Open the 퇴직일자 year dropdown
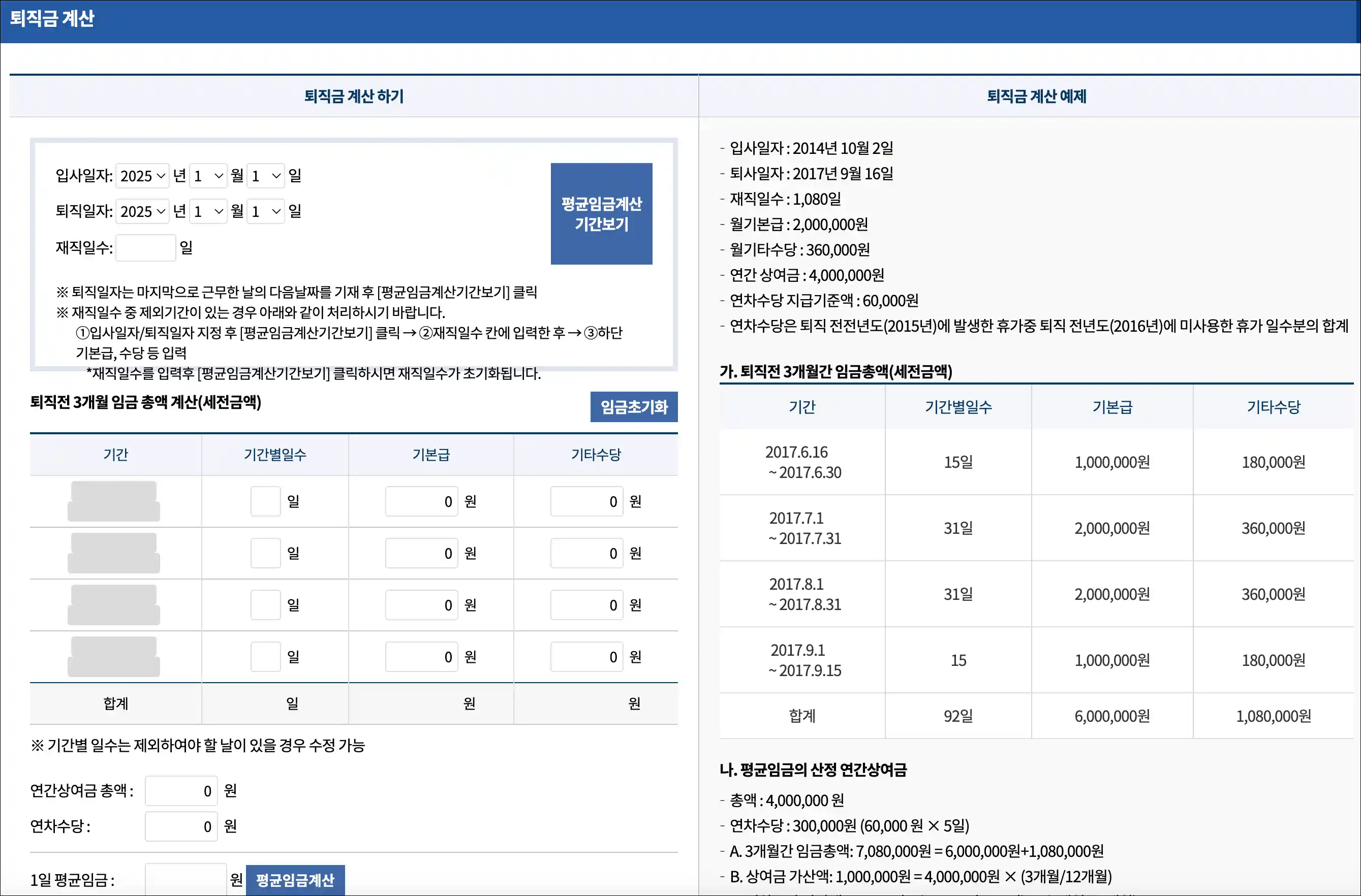Viewport: 1361px width, 896px height. click(142, 211)
